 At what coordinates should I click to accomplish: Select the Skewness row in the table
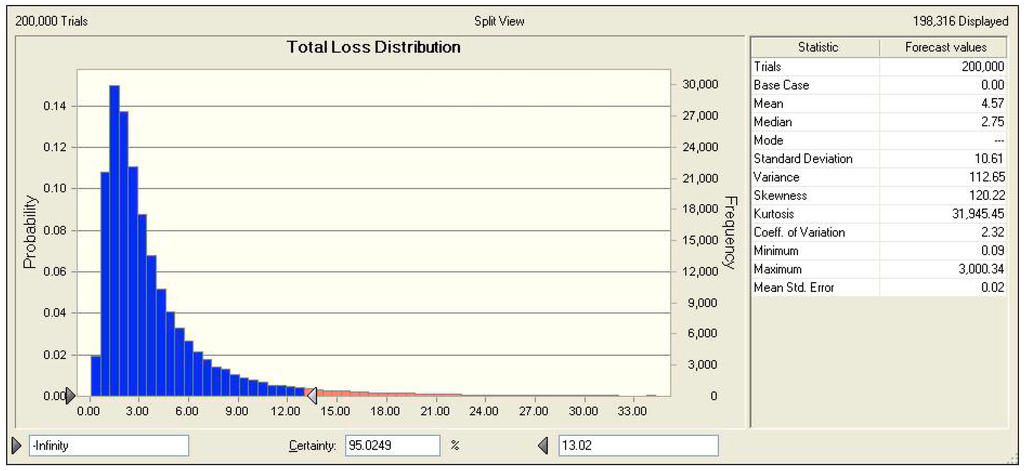[x=880, y=195]
